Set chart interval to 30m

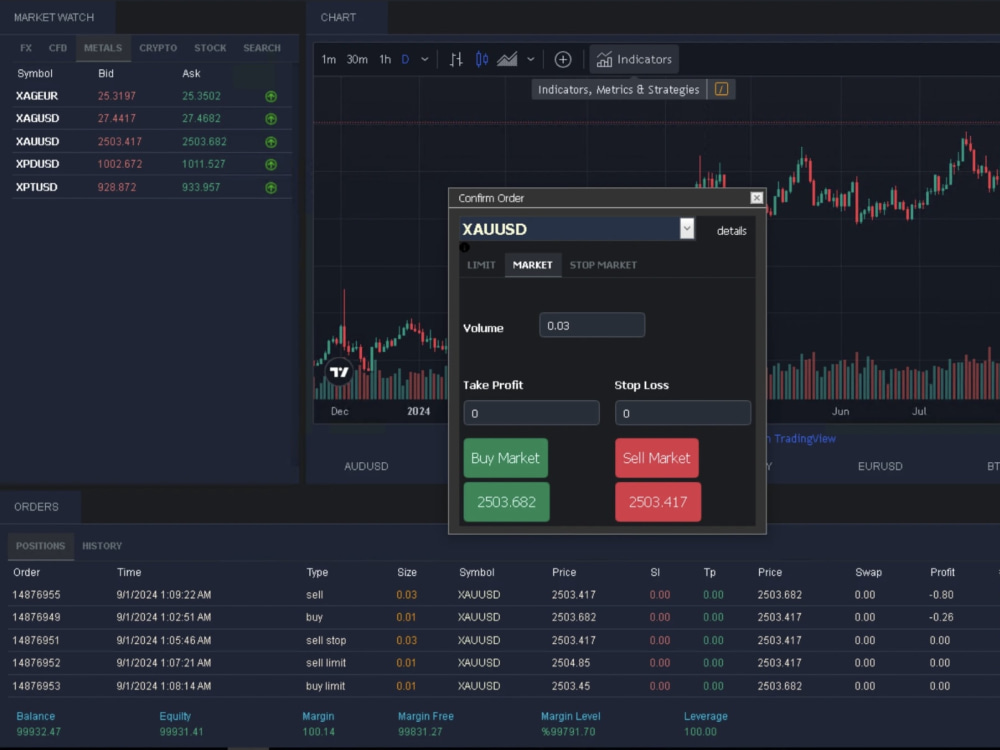[357, 60]
